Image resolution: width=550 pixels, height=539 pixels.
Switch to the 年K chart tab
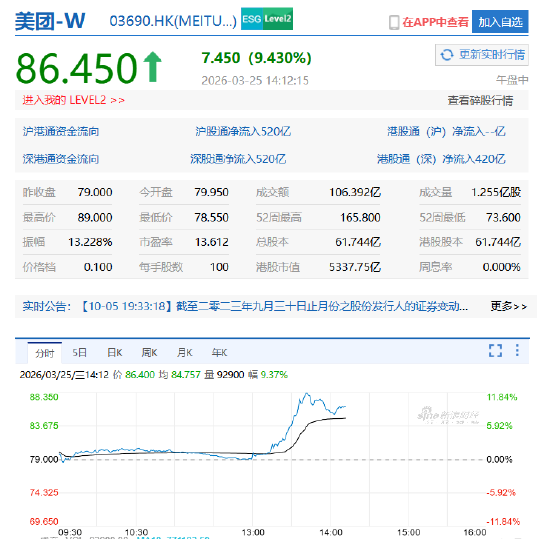[x=220, y=352]
